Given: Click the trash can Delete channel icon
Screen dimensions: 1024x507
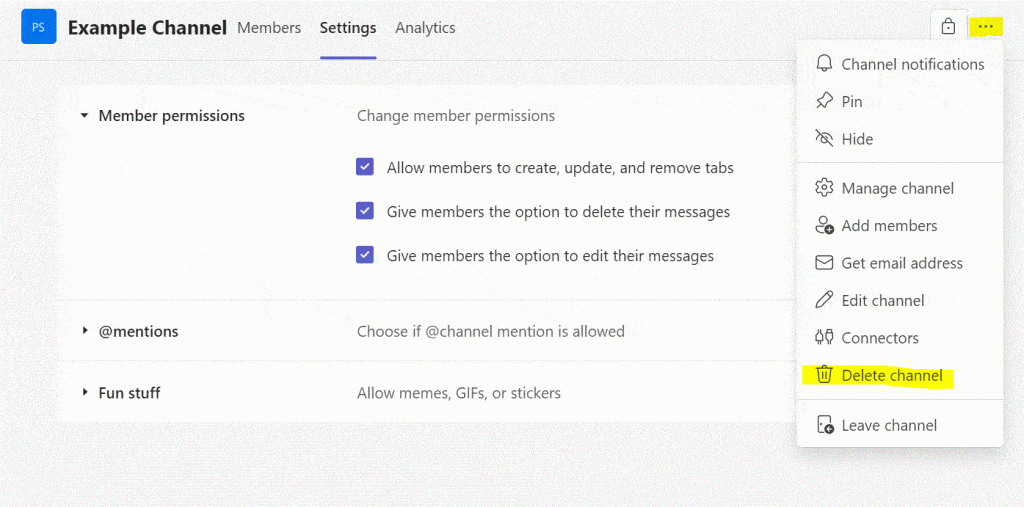Looking at the screenshot, I should [x=825, y=375].
